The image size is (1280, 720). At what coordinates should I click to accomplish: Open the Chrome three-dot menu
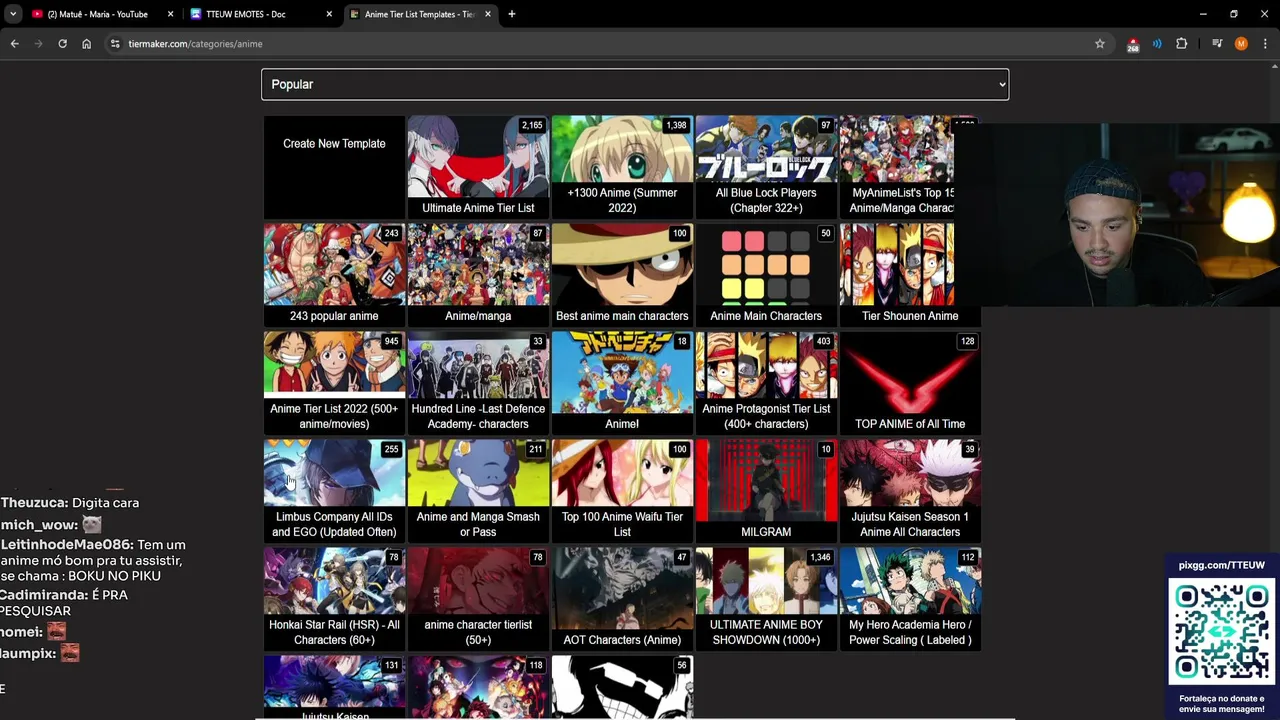[1265, 44]
